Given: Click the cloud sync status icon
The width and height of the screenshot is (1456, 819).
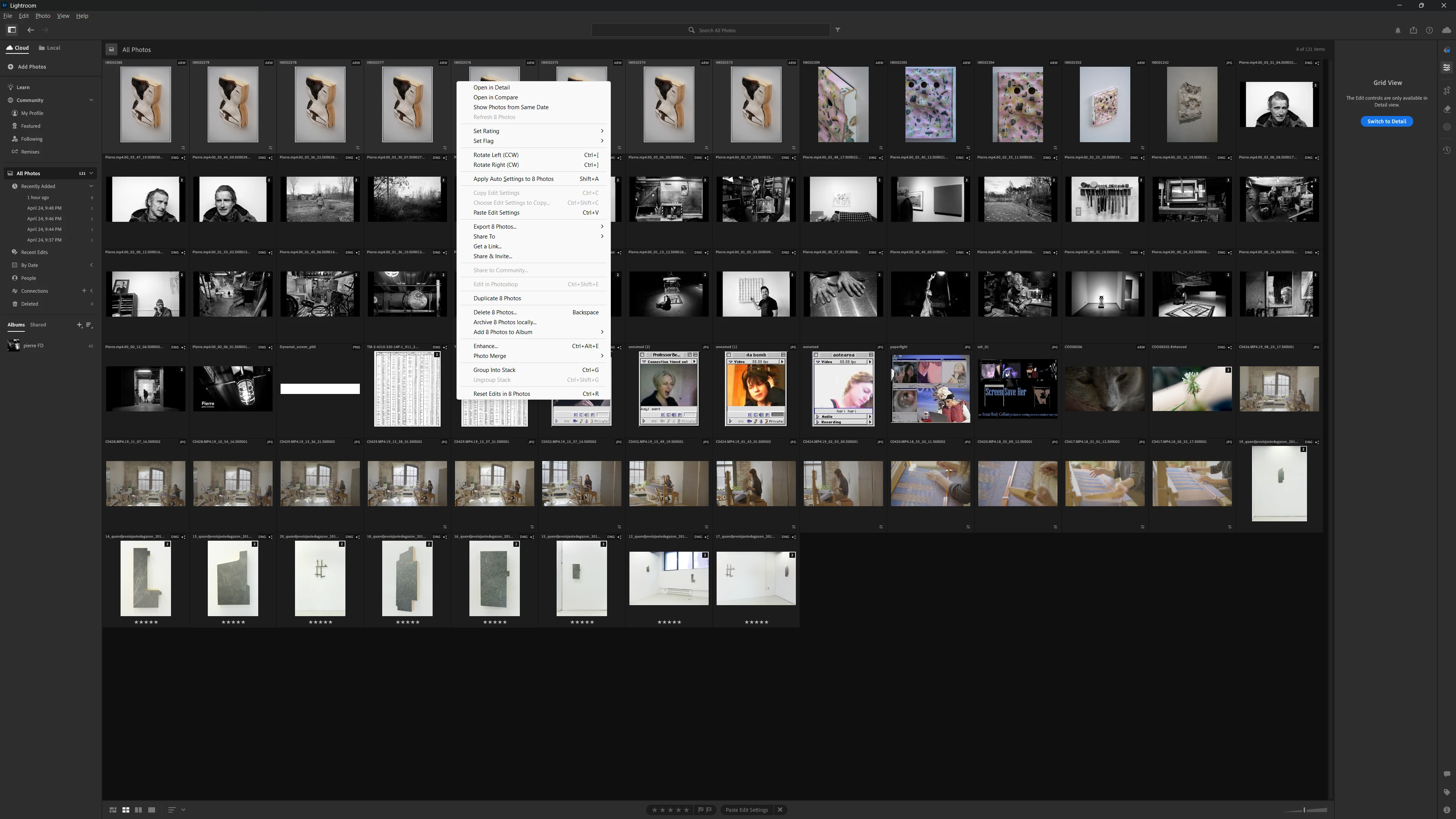Looking at the screenshot, I should (x=1447, y=30).
